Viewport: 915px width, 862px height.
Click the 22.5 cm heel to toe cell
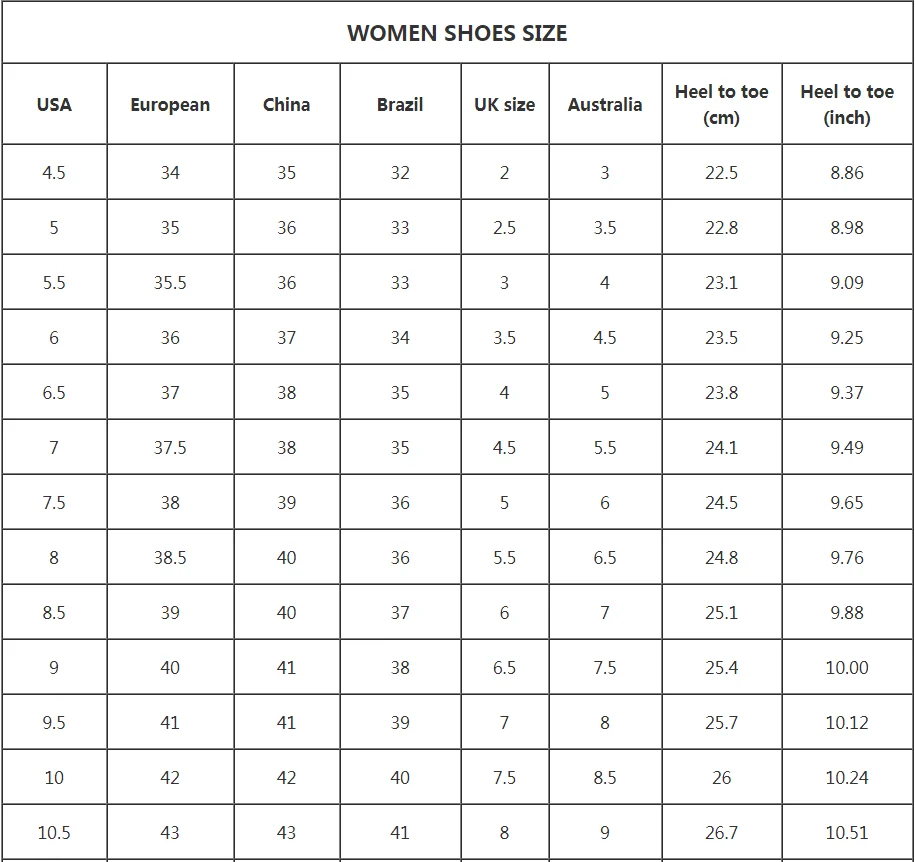click(x=721, y=173)
